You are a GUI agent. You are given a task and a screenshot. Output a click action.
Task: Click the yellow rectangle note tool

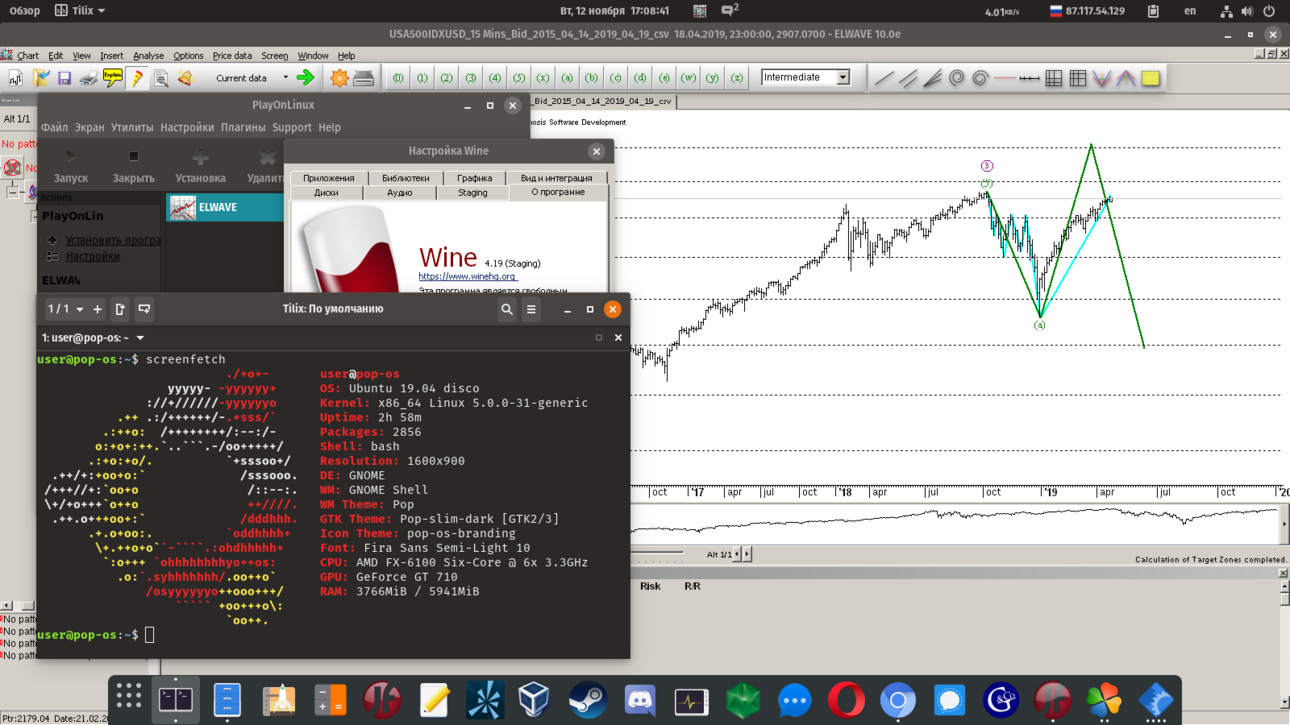1151,78
